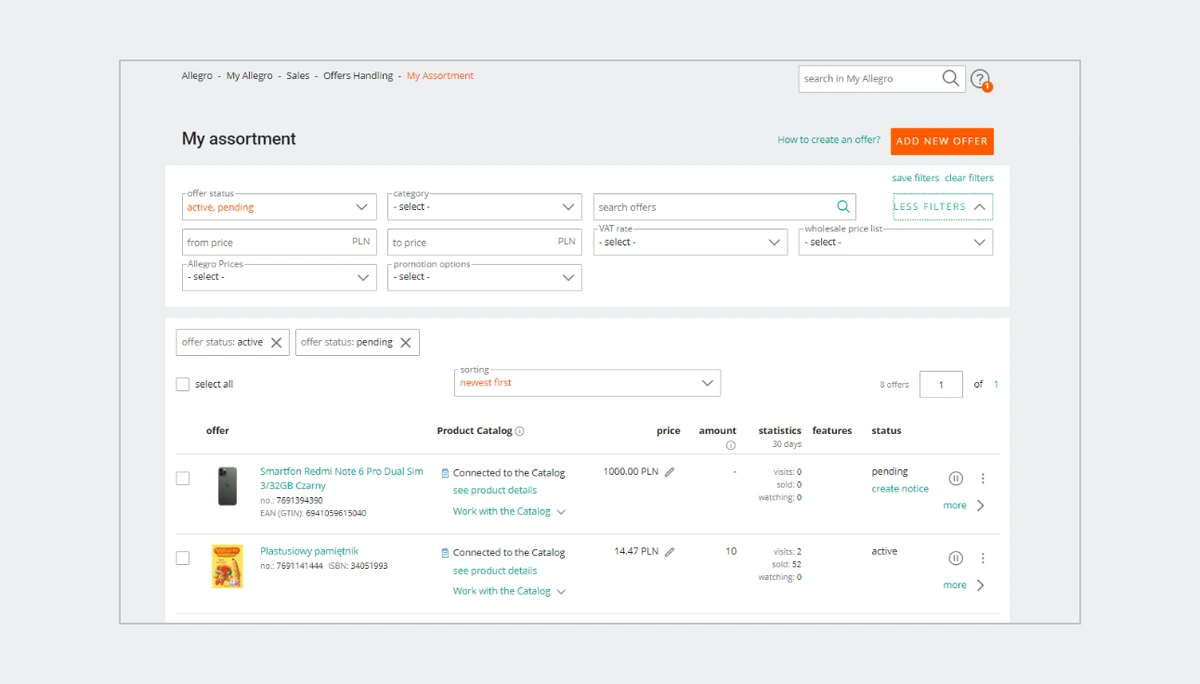Image resolution: width=1200 pixels, height=684 pixels.
Task: Pause the Smartfon Redmi Note 6 offer
Action: tap(956, 478)
